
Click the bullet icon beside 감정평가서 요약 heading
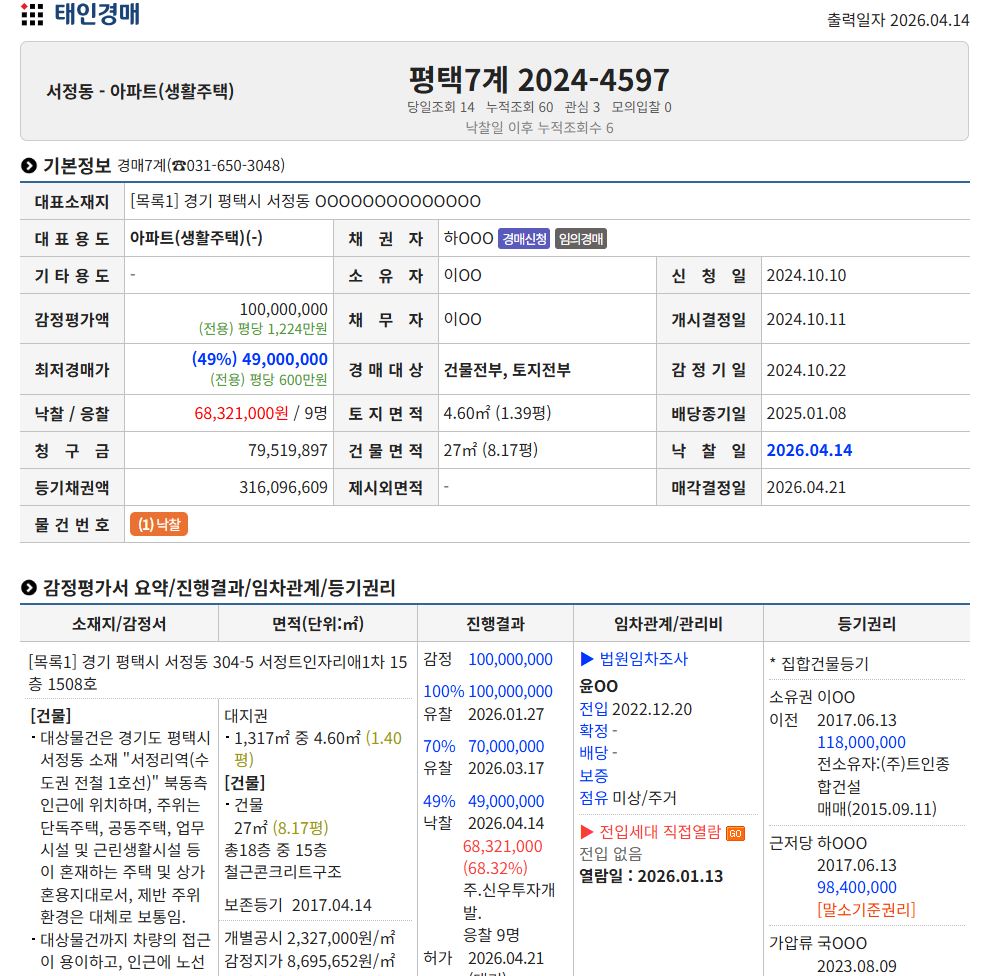tap(29, 588)
